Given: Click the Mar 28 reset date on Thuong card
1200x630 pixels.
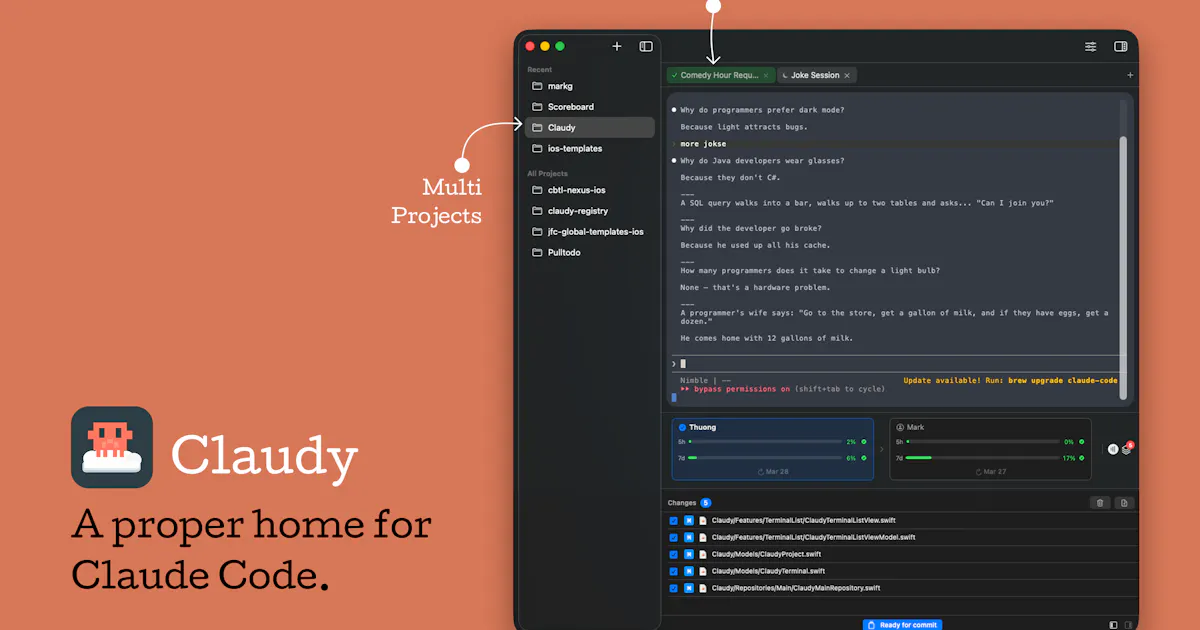Looking at the screenshot, I should tap(772, 471).
